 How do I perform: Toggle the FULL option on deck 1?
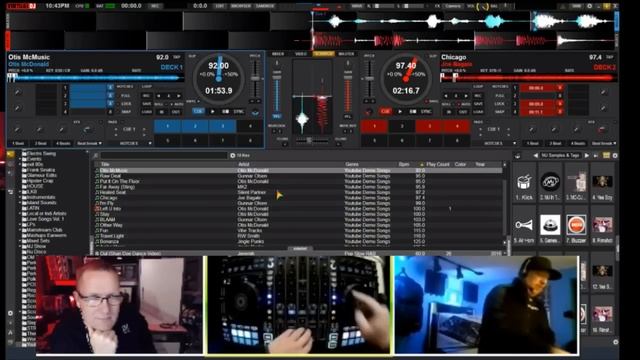pos(126,96)
